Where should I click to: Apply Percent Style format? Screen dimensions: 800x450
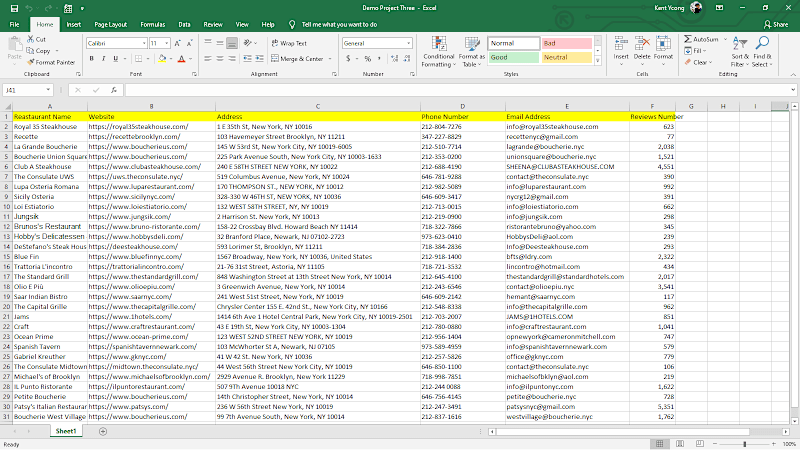coord(367,59)
